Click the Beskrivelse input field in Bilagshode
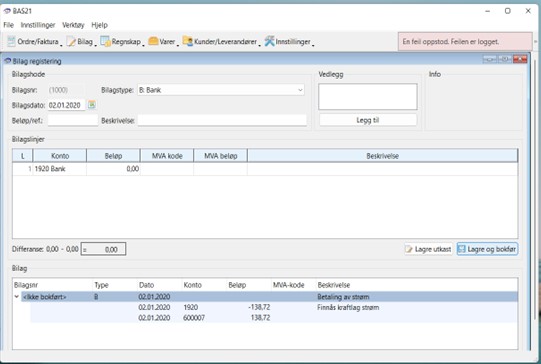Screen dimensions: 541x364 (x=222, y=120)
